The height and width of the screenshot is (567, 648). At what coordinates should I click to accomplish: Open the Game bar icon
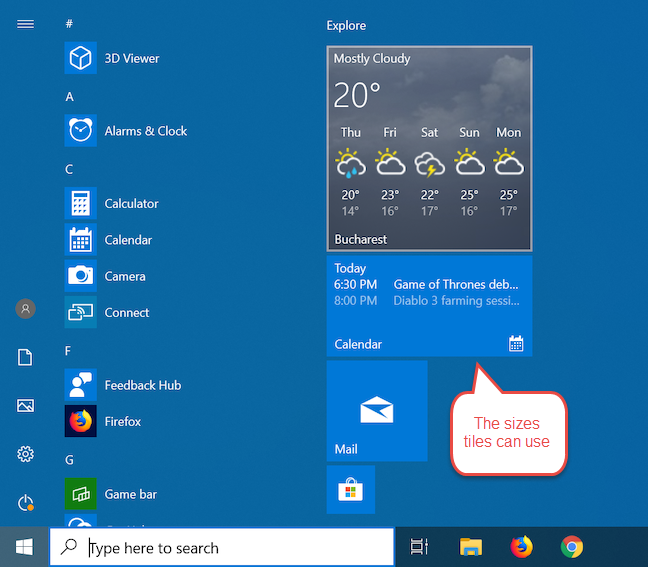(81, 494)
